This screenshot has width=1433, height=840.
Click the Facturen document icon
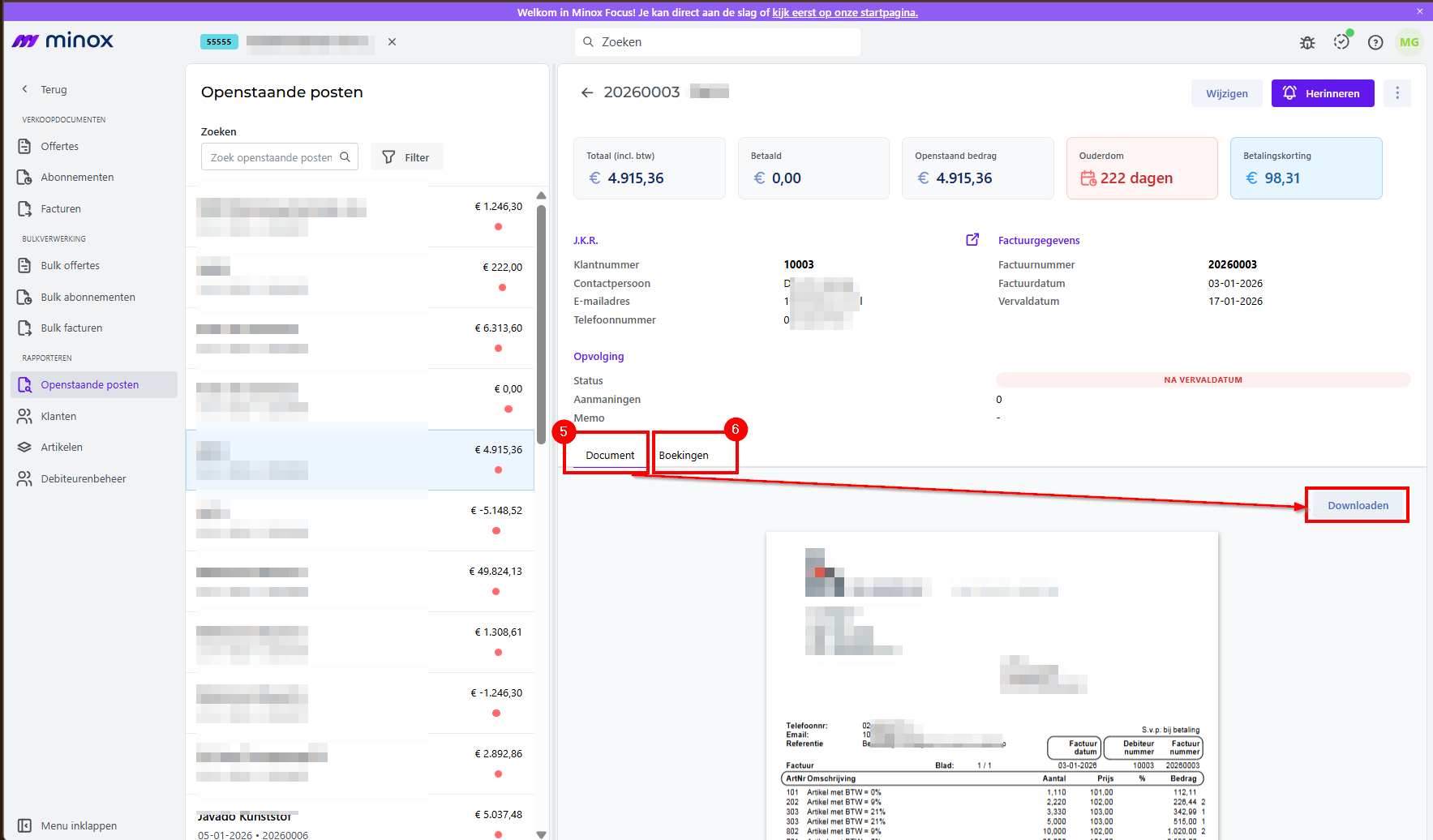point(25,208)
